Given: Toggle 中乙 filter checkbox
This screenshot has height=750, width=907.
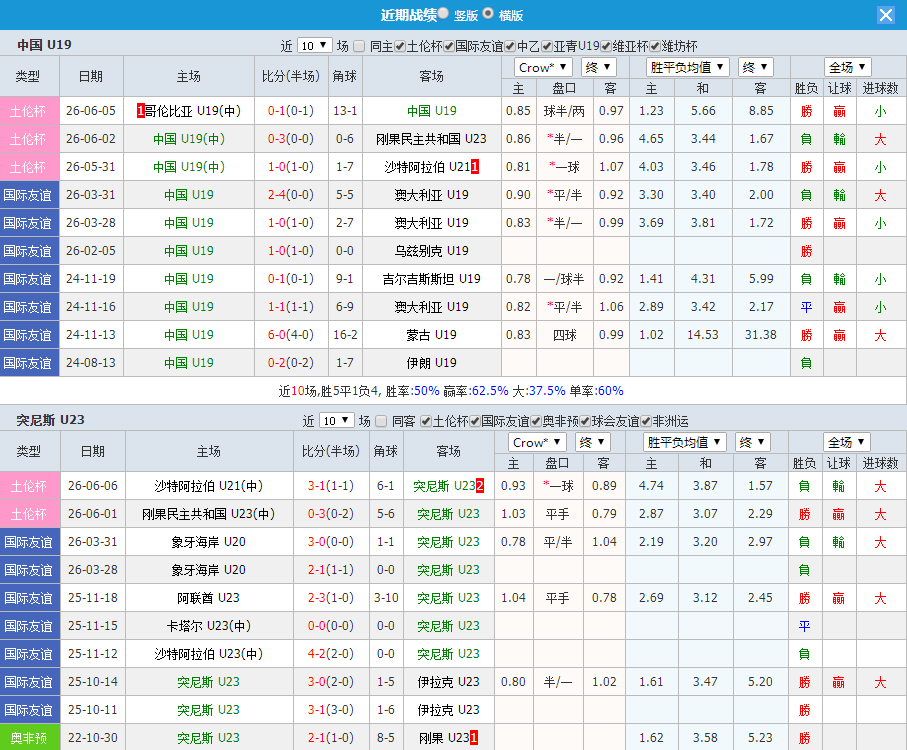Looking at the screenshot, I should point(510,46).
